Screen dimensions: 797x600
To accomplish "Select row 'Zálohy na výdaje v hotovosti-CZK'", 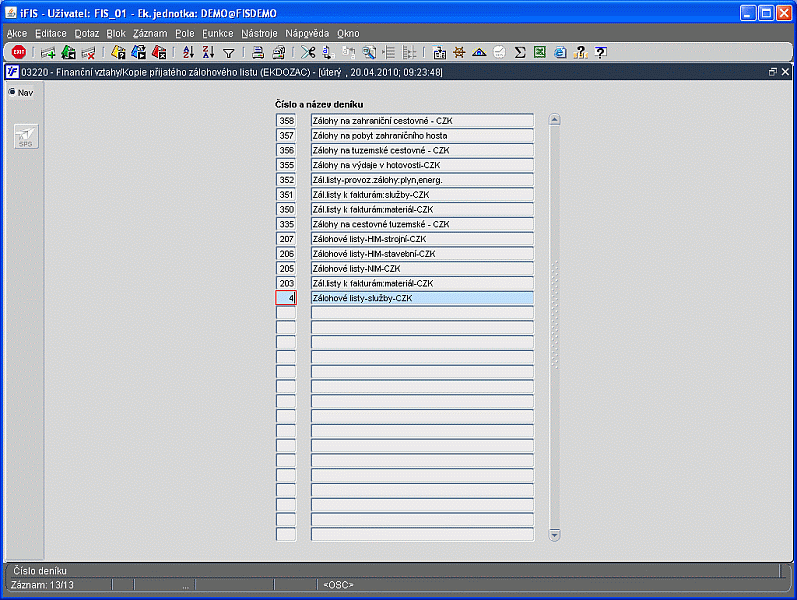I will tap(422, 165).
